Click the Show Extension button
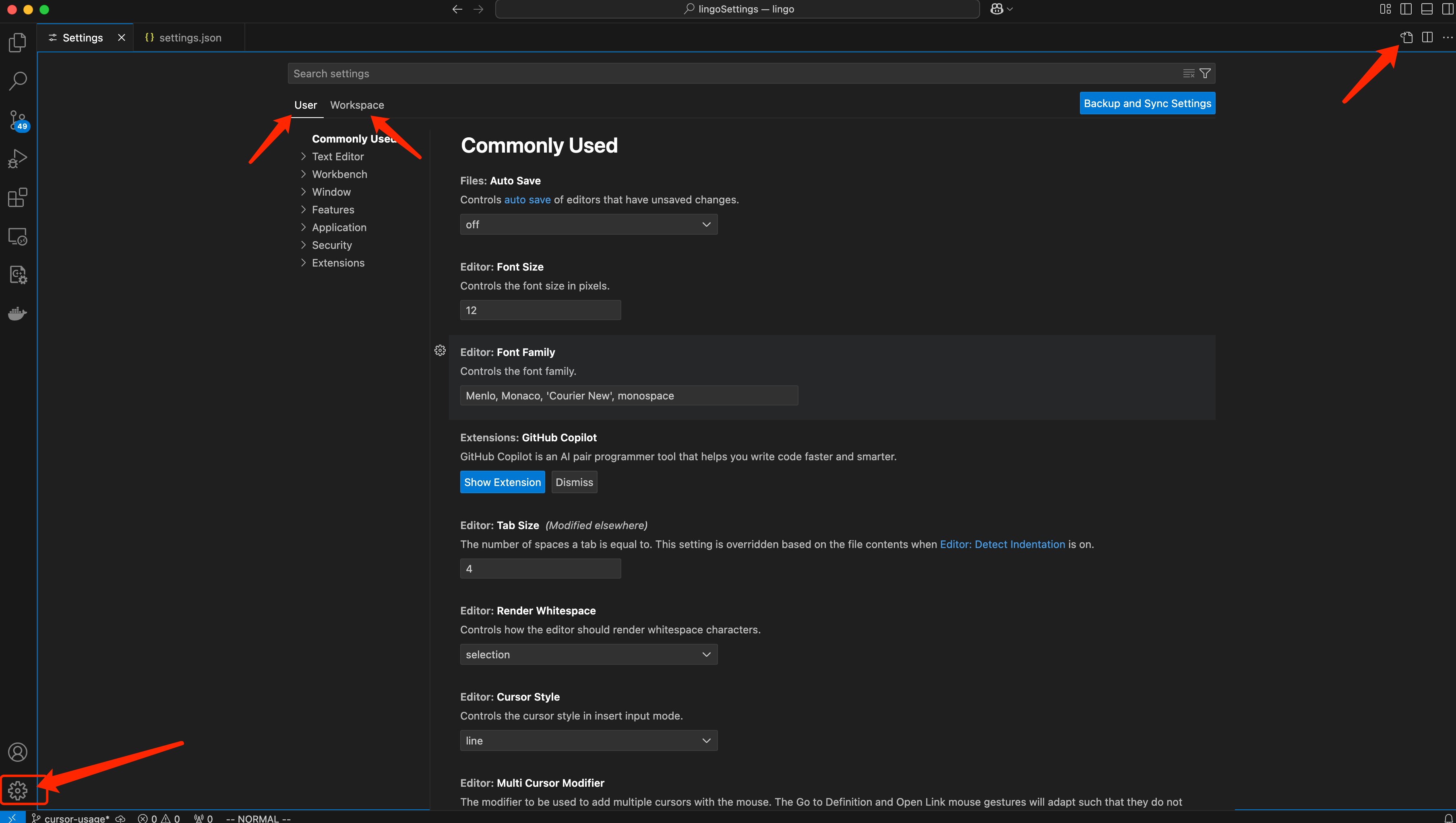 tap(503, 482)
